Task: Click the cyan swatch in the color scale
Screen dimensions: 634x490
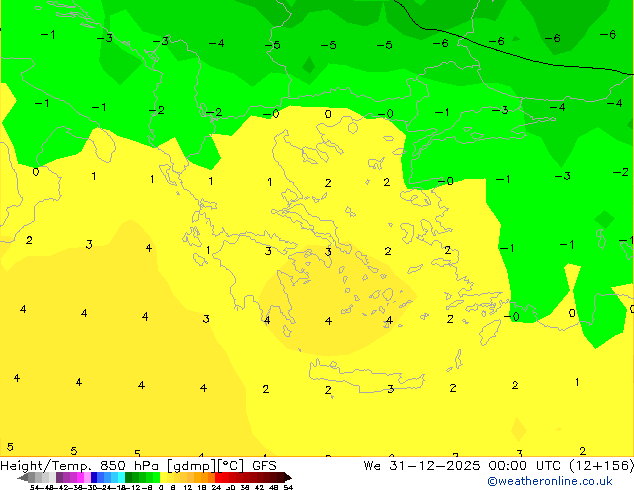Action: pos(122,477)
